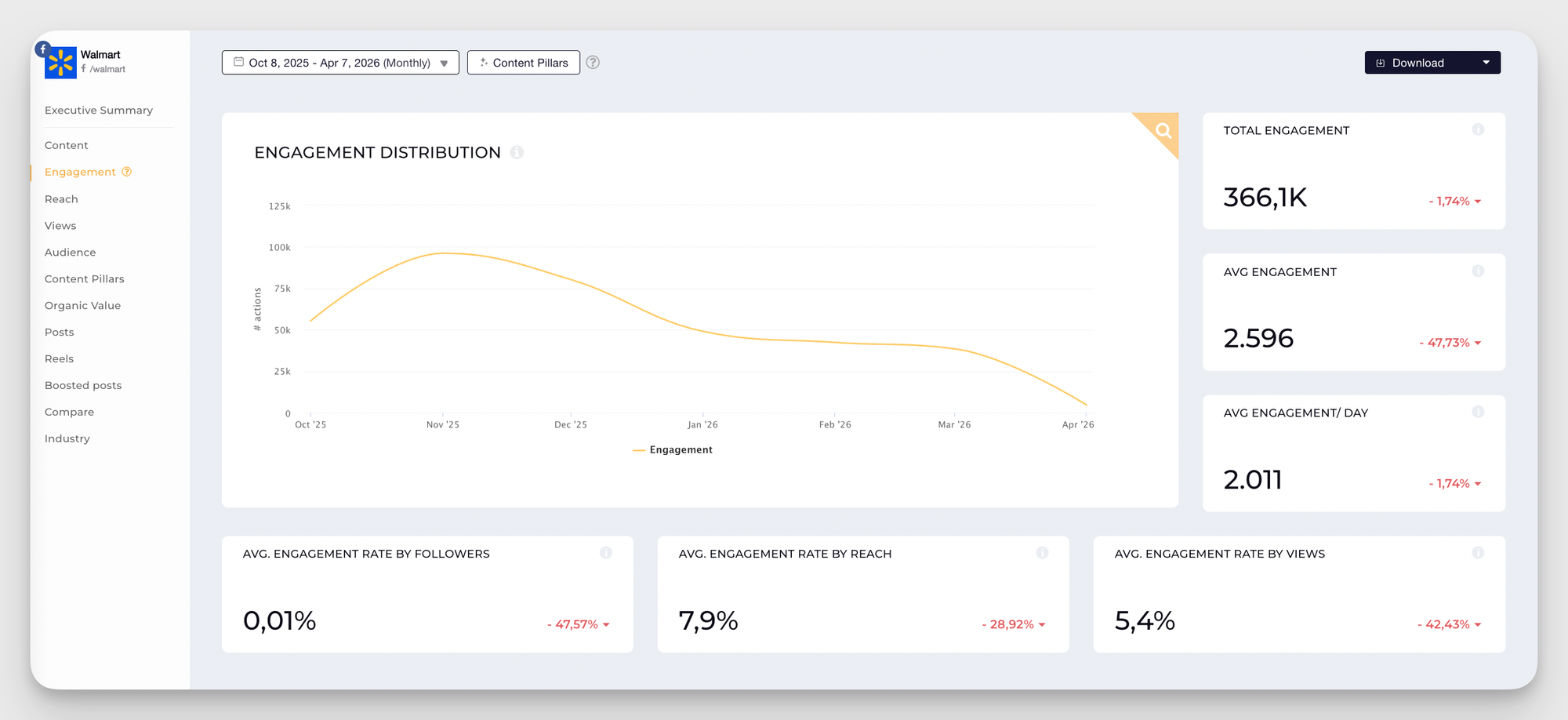Expand the Download button dropdown arrow
Image resolution: width=1568 pixels, height=720 pixels.
(x=1486, y=62)
